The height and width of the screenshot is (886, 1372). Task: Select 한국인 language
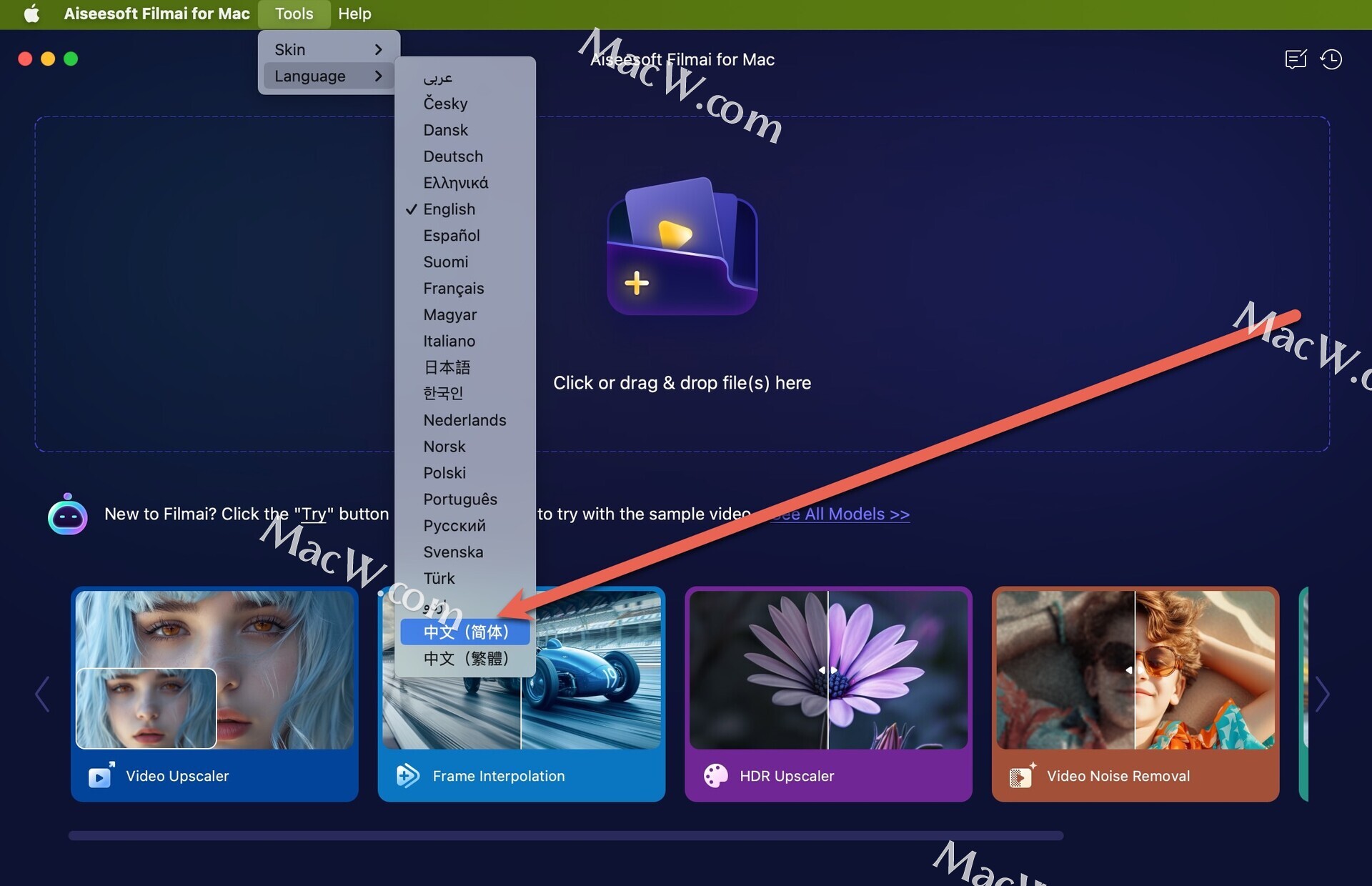(465, 394)
